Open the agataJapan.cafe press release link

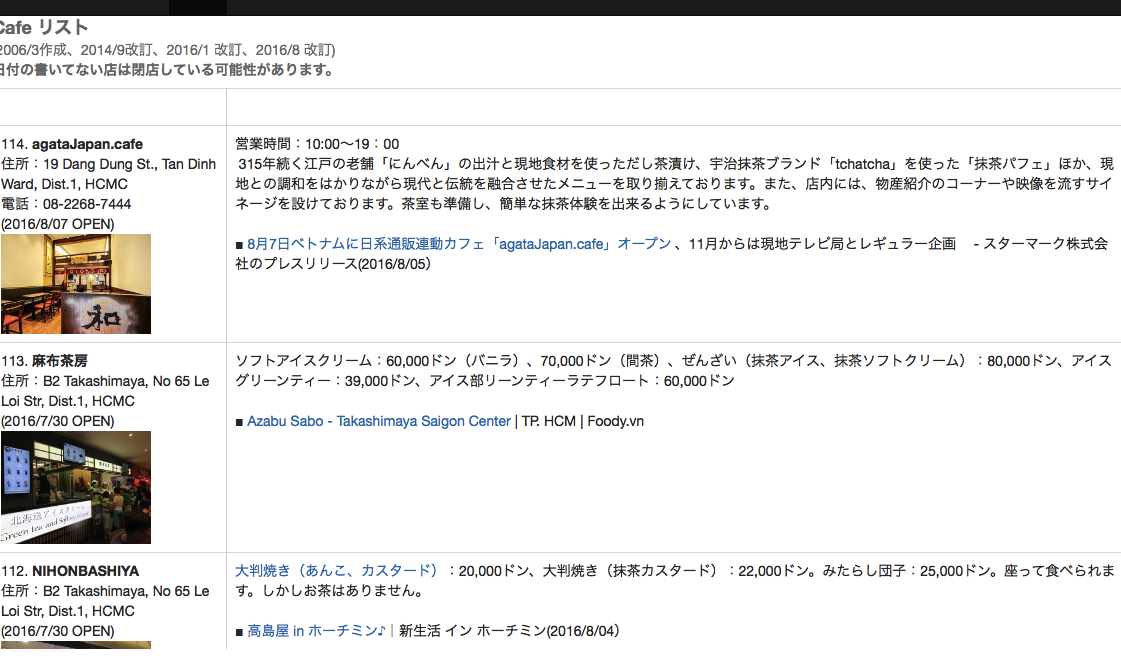(x=459, y=244)
